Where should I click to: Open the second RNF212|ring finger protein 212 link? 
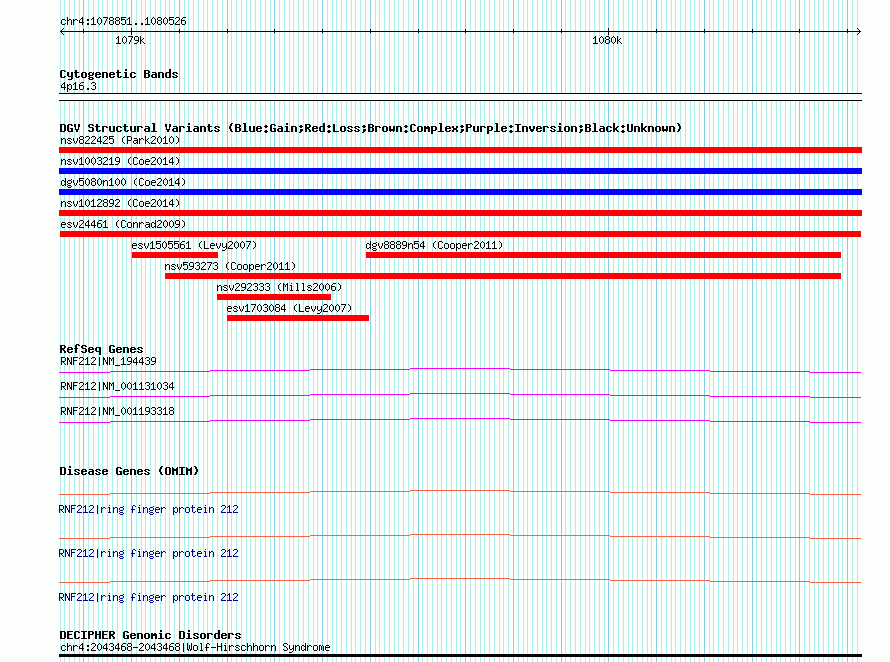[x=148, y=554]
